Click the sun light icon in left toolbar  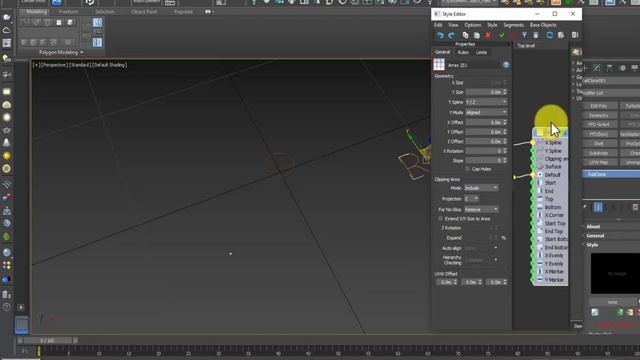click(7, 156)
